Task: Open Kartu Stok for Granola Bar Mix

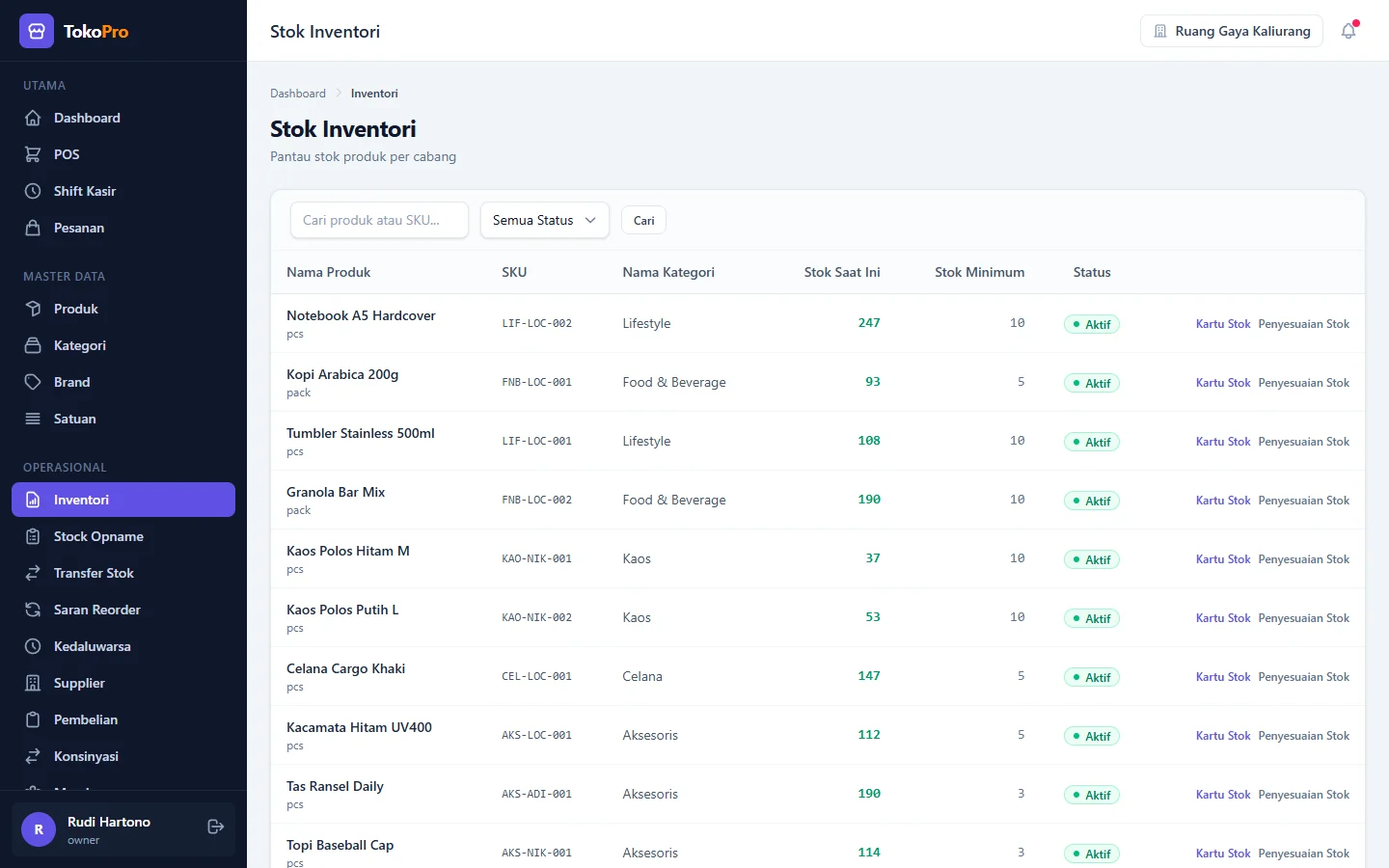Action: tap(1223, 501)
